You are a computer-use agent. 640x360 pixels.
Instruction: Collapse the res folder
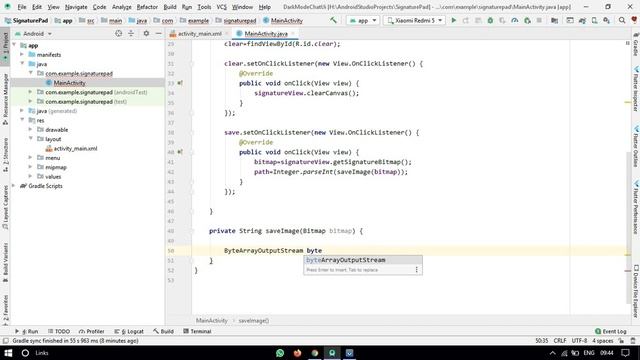pyautogui.click(x=22, y=120)
